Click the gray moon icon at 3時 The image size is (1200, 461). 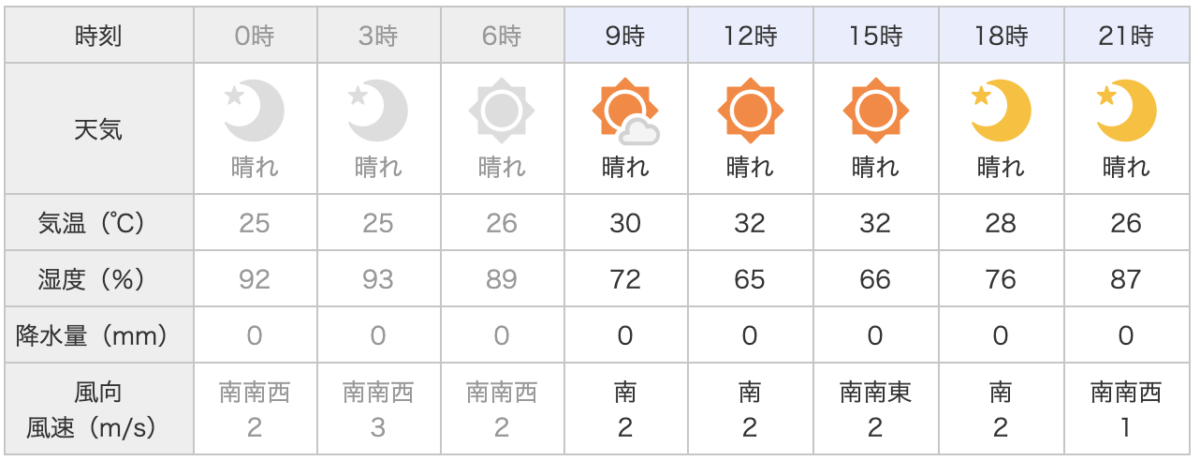coord(378,110)
